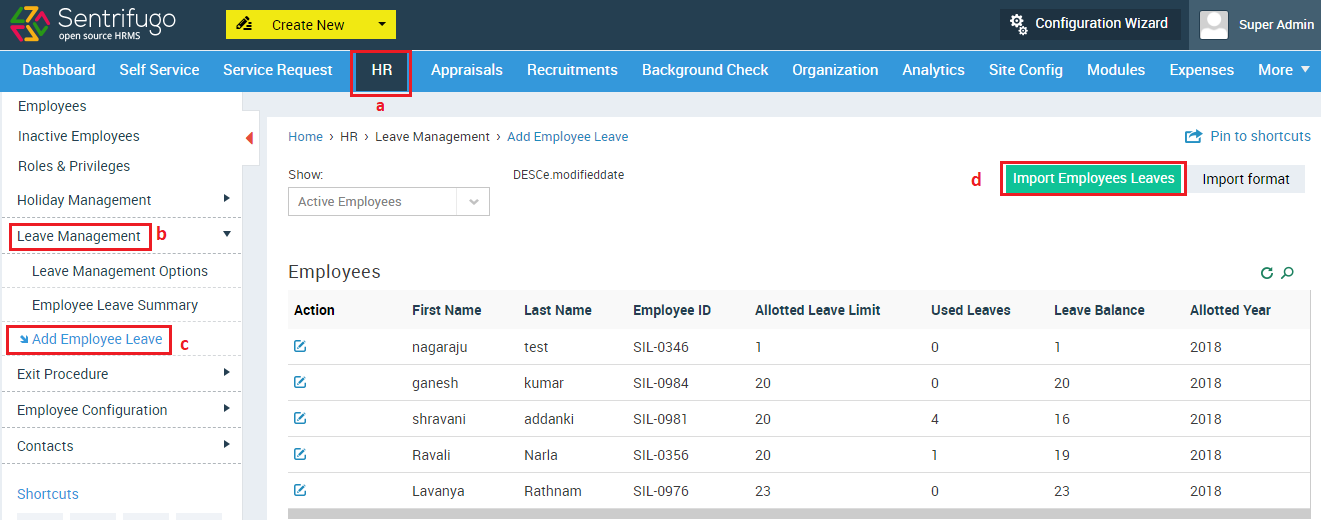The width and height of the screenshot is (1321, 520).
Task: Edit leave for ganesh kumar
Action: [x=300, y=382]
